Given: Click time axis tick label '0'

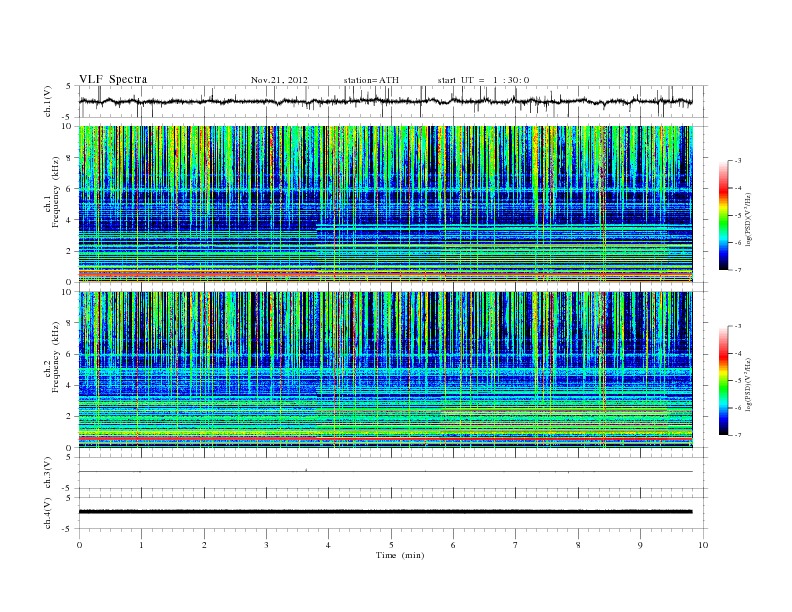Looking at the screenshot, I should click(79, 545).
